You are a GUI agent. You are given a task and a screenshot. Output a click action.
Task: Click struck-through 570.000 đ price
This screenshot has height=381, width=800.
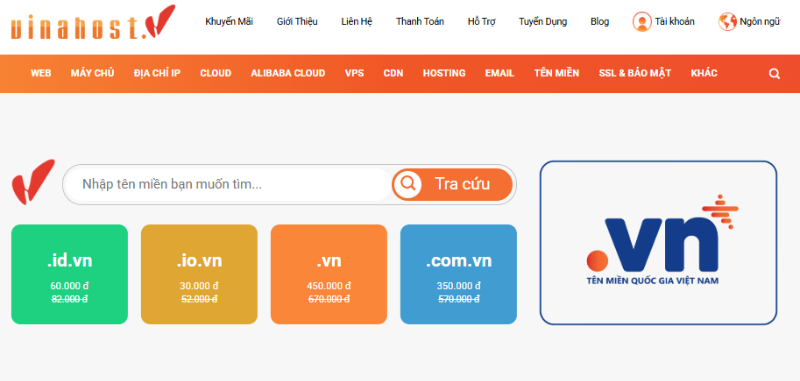point(458,299)
